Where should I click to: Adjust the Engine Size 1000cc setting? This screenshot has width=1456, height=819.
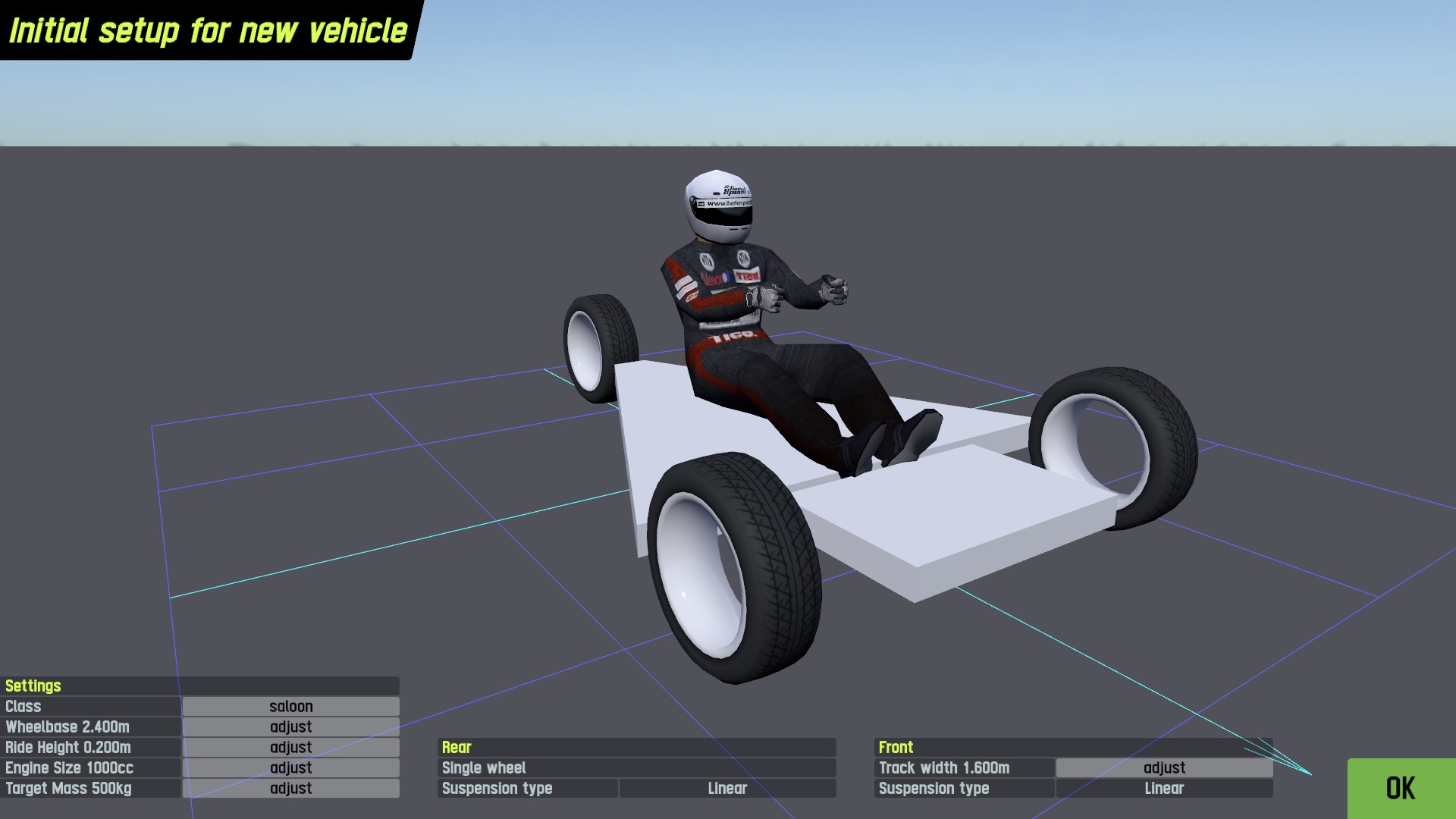[290, 767]
